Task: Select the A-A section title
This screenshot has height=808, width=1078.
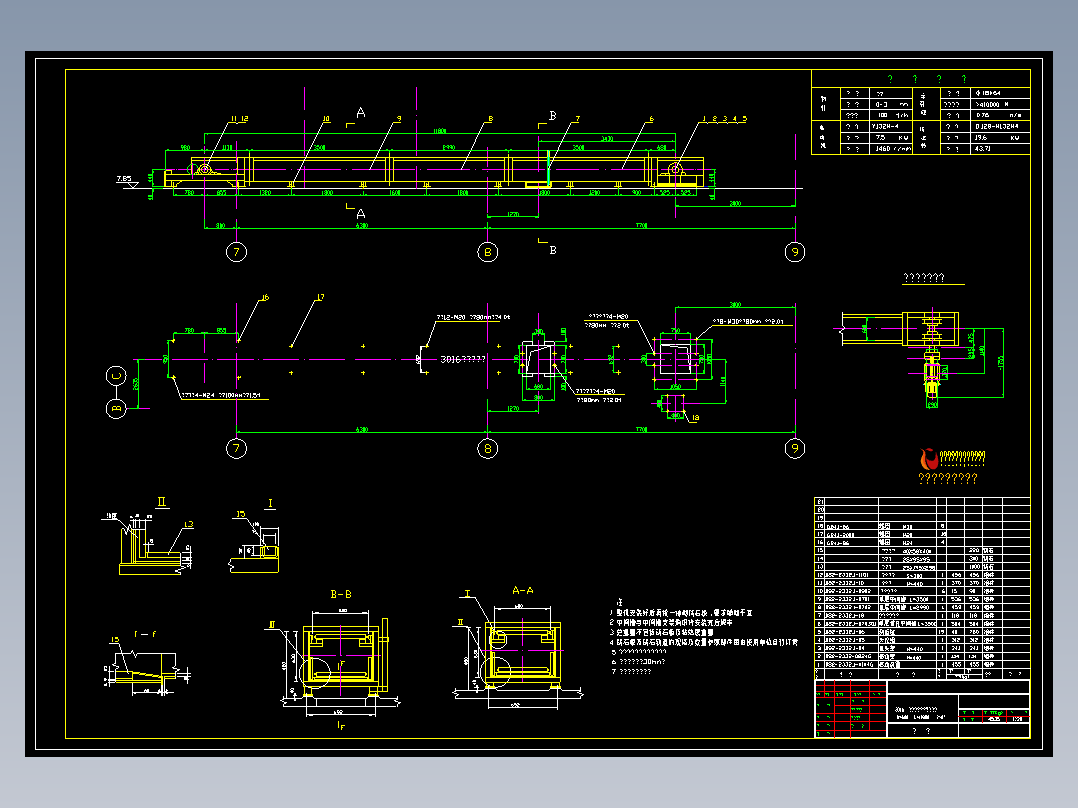Action: click(x=522, y=590)
